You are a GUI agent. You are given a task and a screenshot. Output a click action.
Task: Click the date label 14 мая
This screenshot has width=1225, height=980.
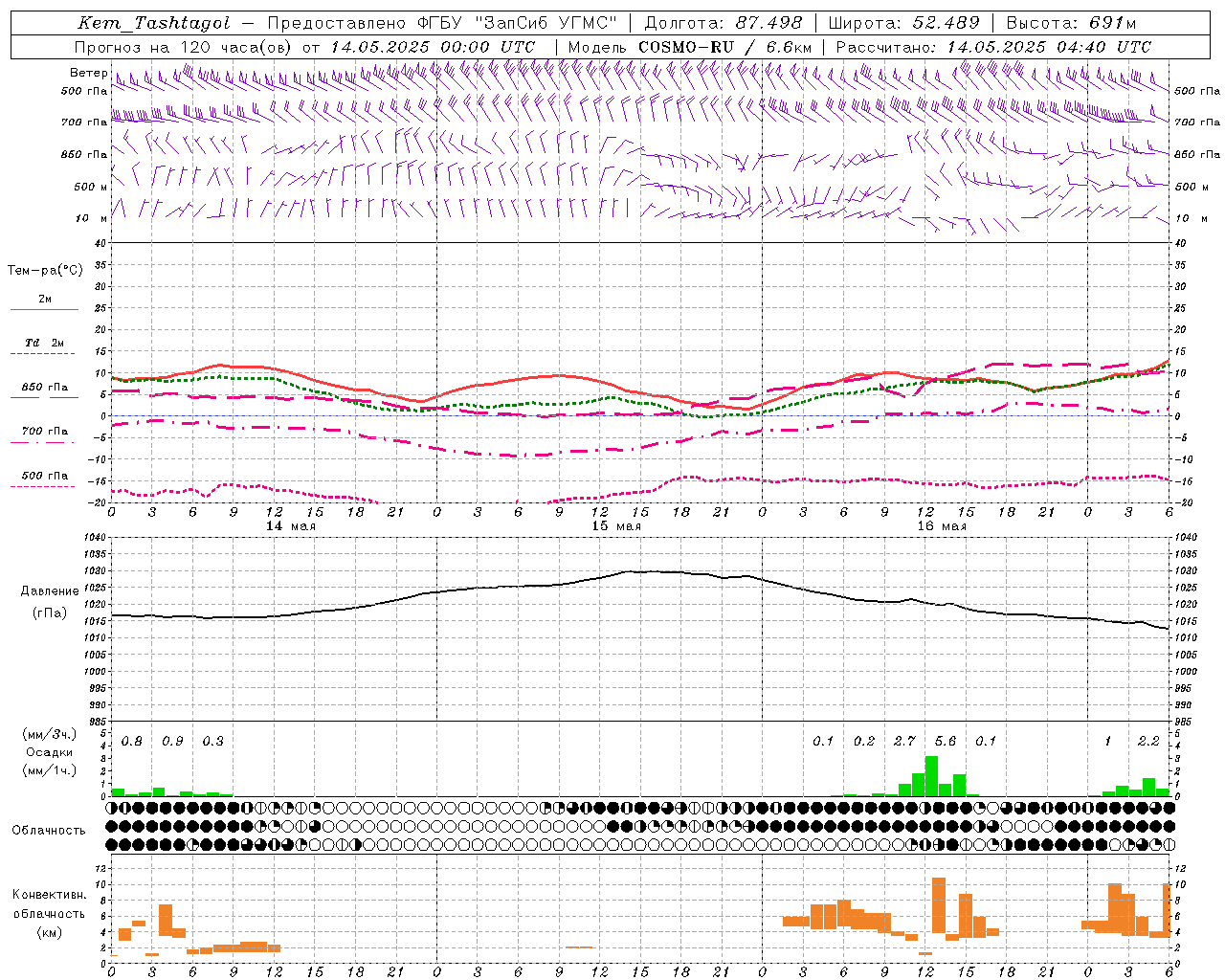291,526
